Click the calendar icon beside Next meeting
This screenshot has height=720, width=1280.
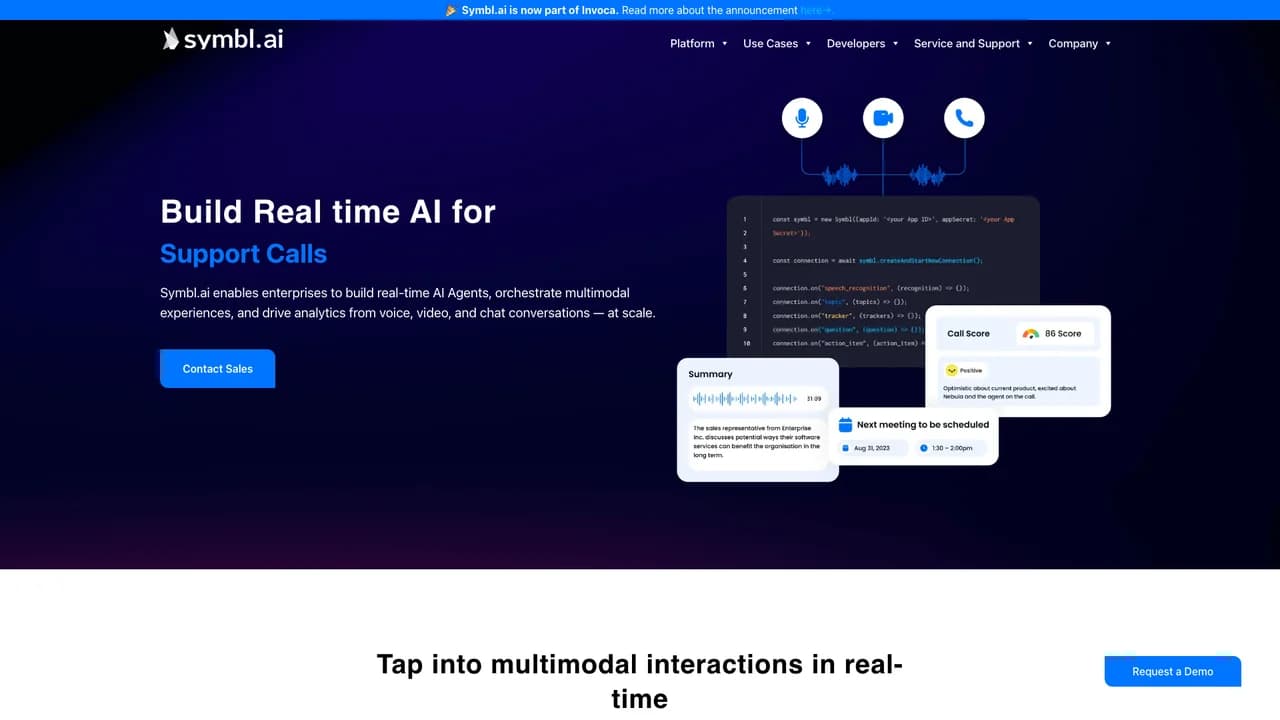coord(845,424)
